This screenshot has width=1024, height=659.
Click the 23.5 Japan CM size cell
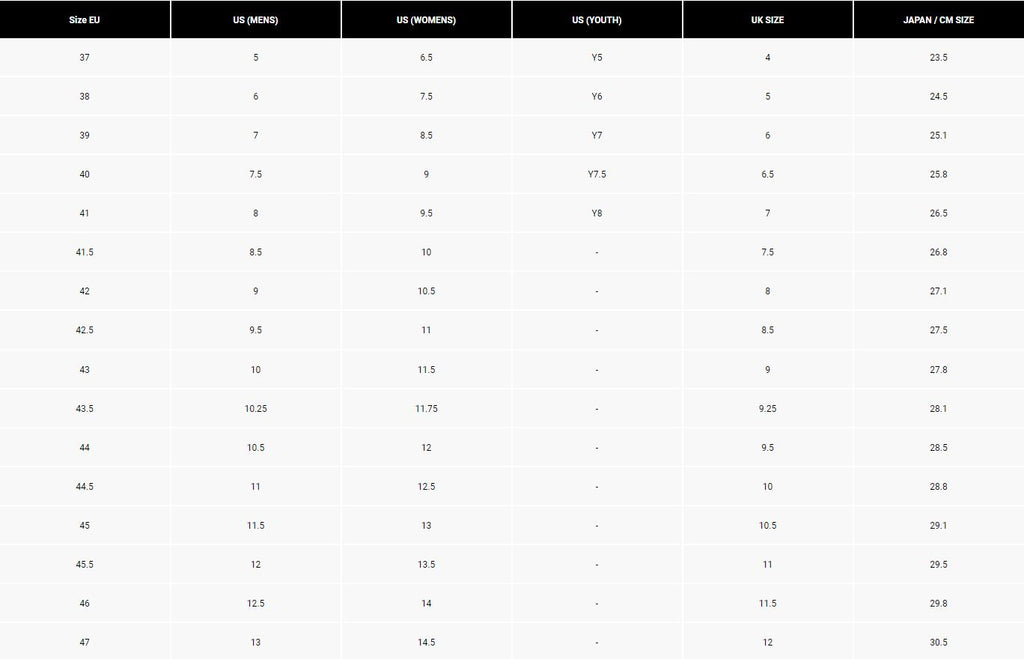[x=938, y=58]
